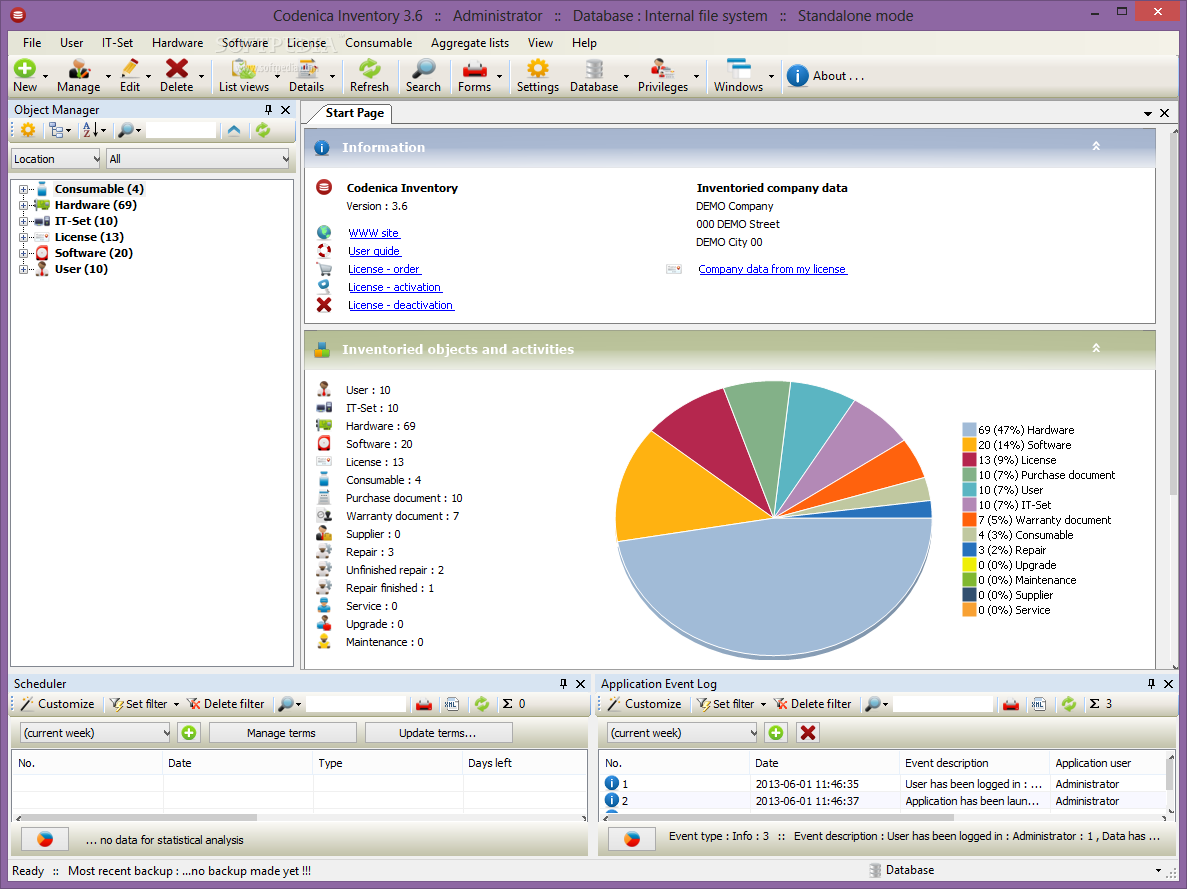Viewport: 1187px width, 889px height.
Task: Click Event Log red delete X button
Action: click(808, 732)
